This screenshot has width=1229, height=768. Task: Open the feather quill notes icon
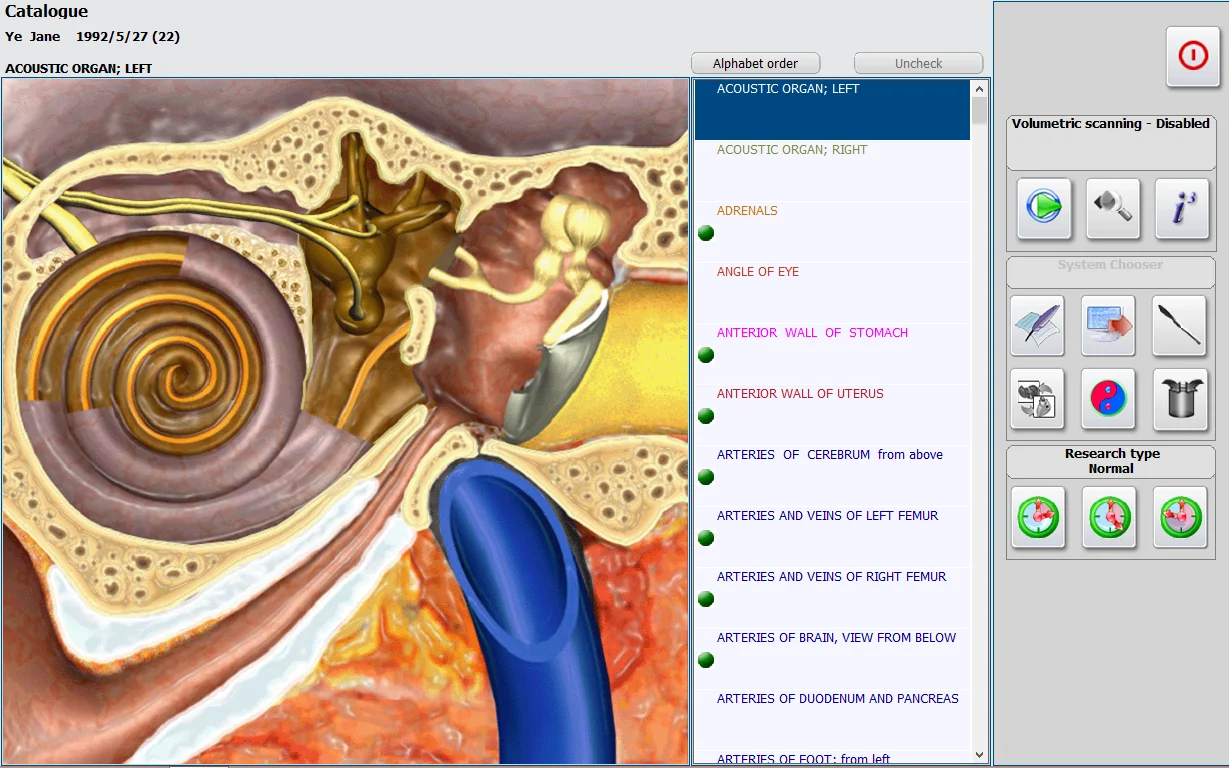coord(1037,326)
